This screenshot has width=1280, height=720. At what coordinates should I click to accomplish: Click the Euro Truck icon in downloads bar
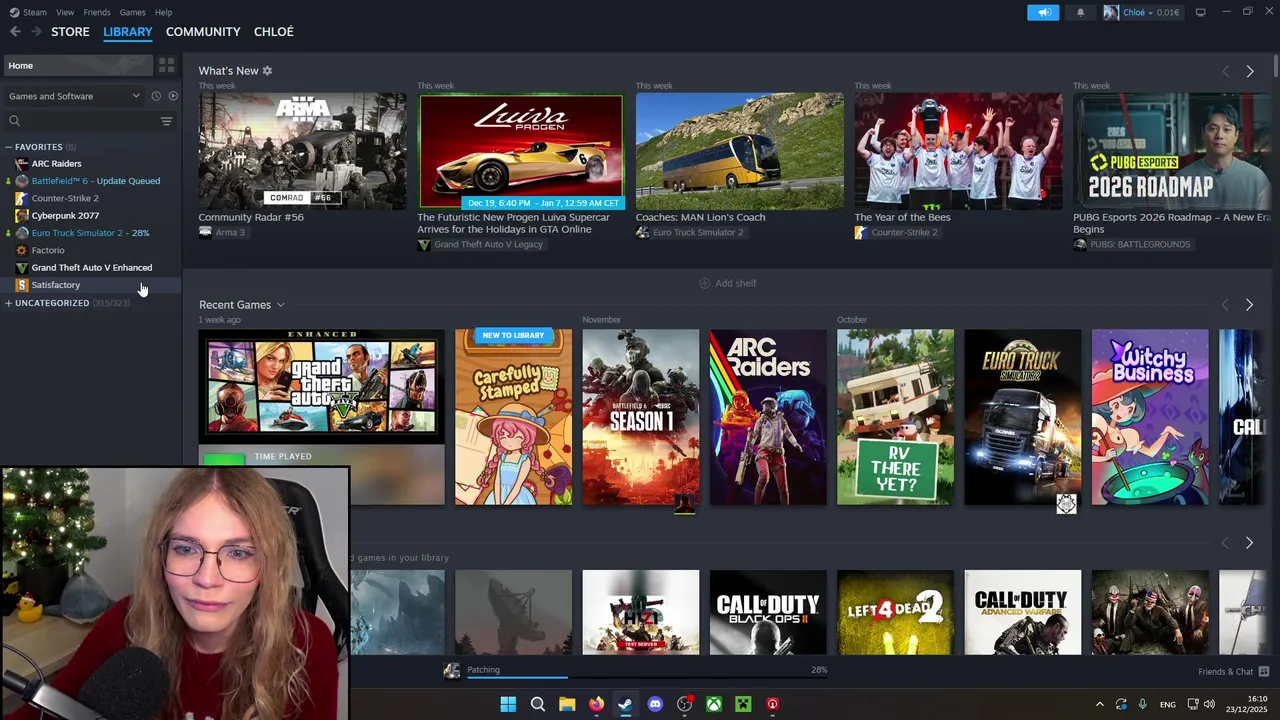tap(452, 671)
